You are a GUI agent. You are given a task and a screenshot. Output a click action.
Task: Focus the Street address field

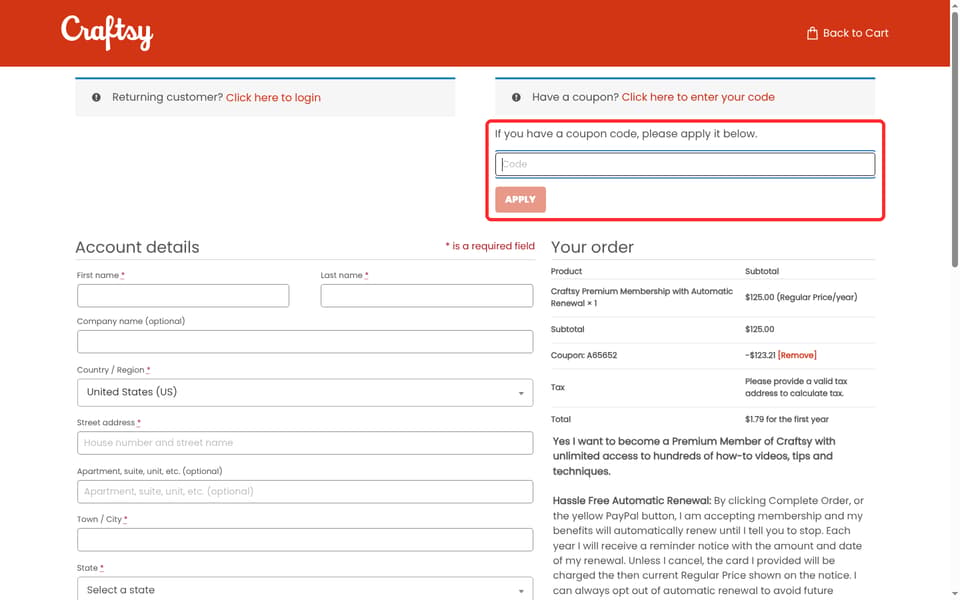pos(305,443)
